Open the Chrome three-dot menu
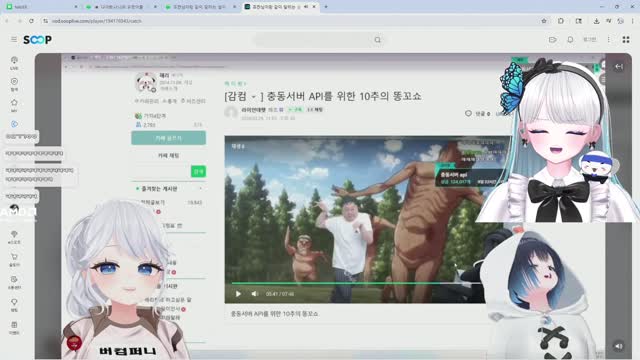Screen dimensions: 640x360 click(633, 21)
